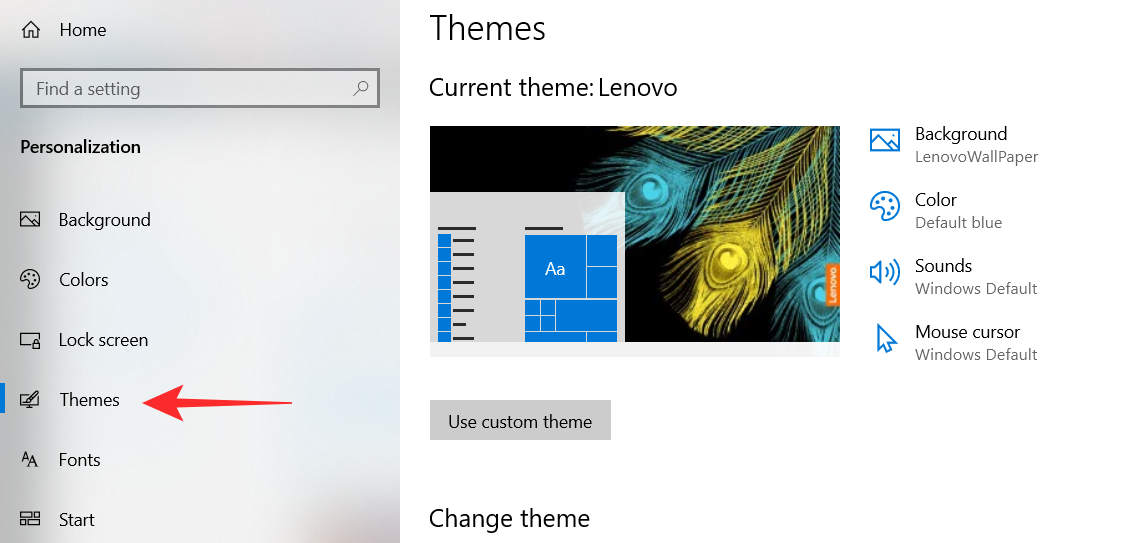1138x543 pixels.
Task: Click the Lenovo theme preview image
Action: [x=634, y=240]
